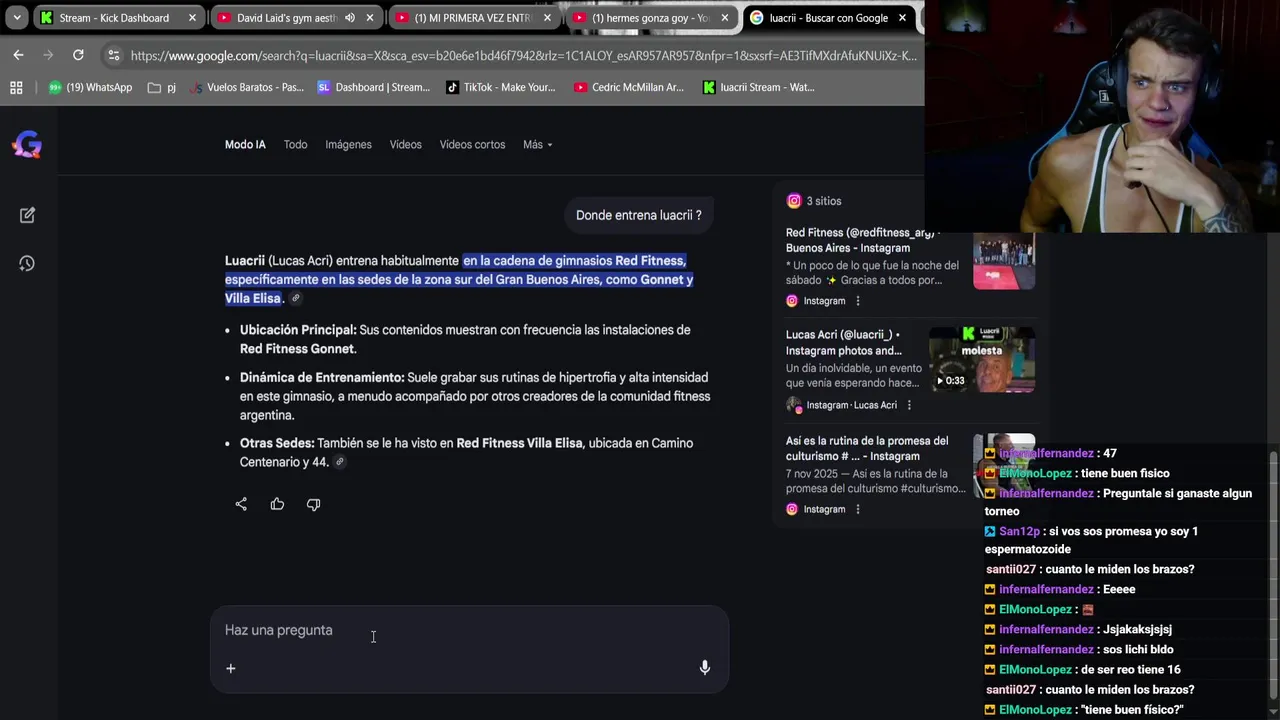Viewport: 1280px width, 720px height.
Task: Select the Google URL address bar
Action: coord(523,56)
